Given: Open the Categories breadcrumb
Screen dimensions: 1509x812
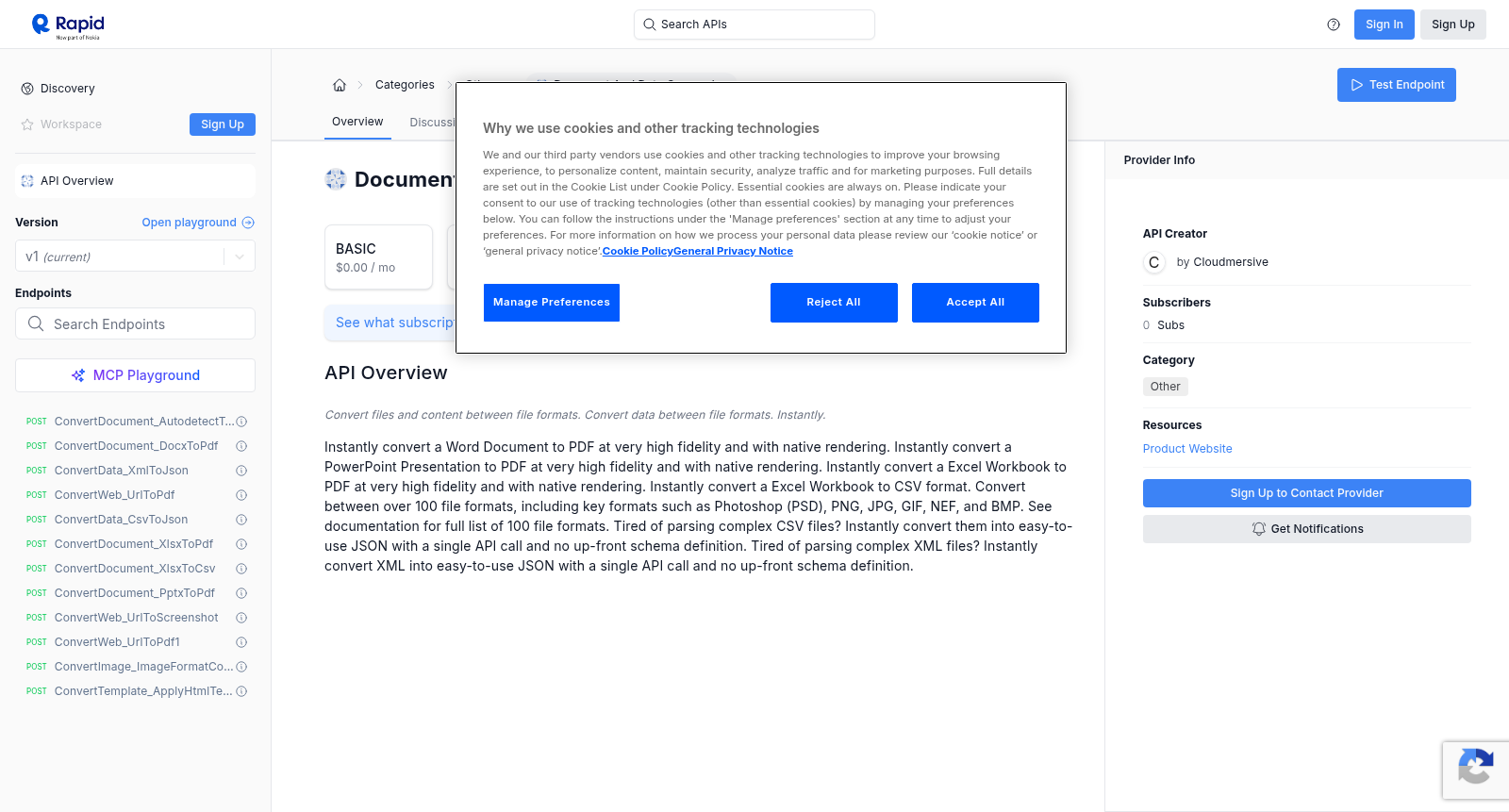Looking at the screenshot, I should coord(405,85).
